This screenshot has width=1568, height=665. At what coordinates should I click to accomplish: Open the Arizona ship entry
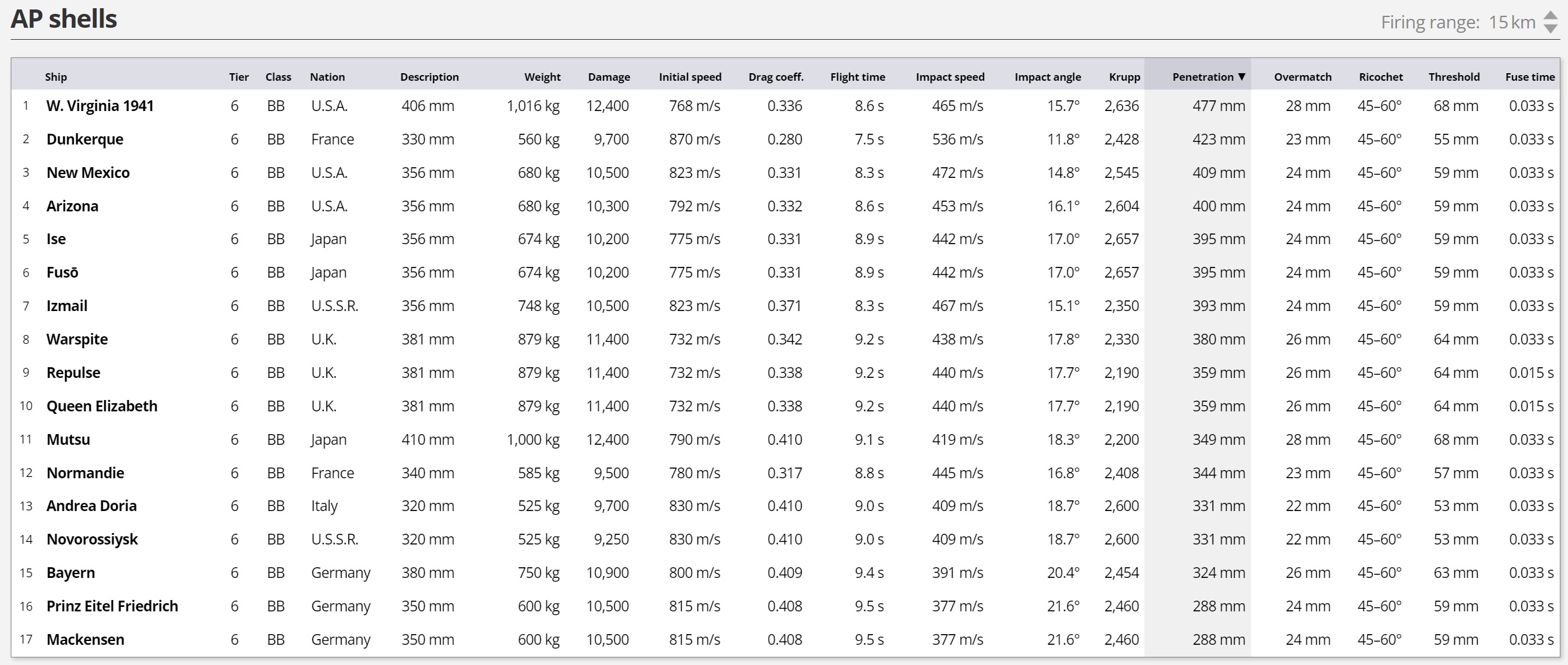[73, 206]
